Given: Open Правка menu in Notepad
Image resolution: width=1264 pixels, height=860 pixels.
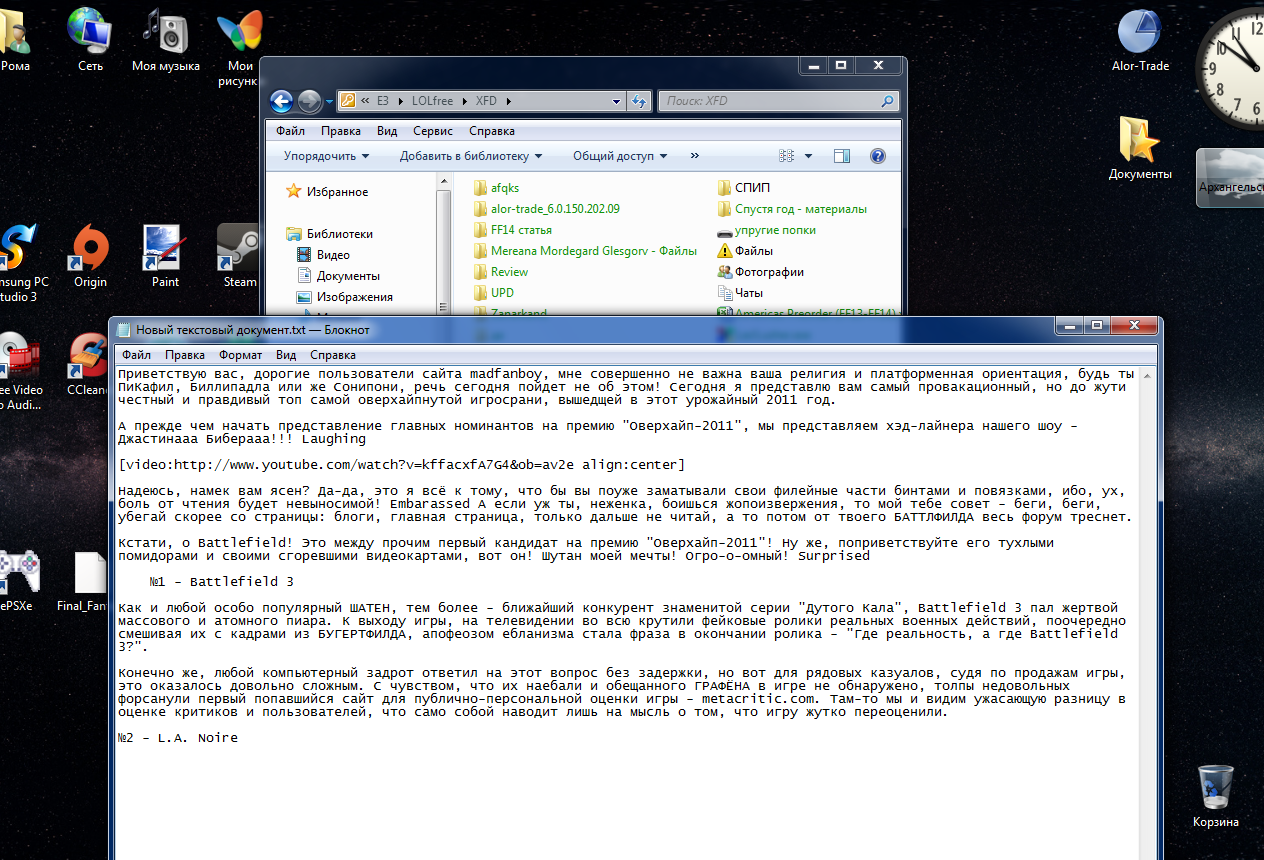Looking at the screenshot, I should point(185,355).
